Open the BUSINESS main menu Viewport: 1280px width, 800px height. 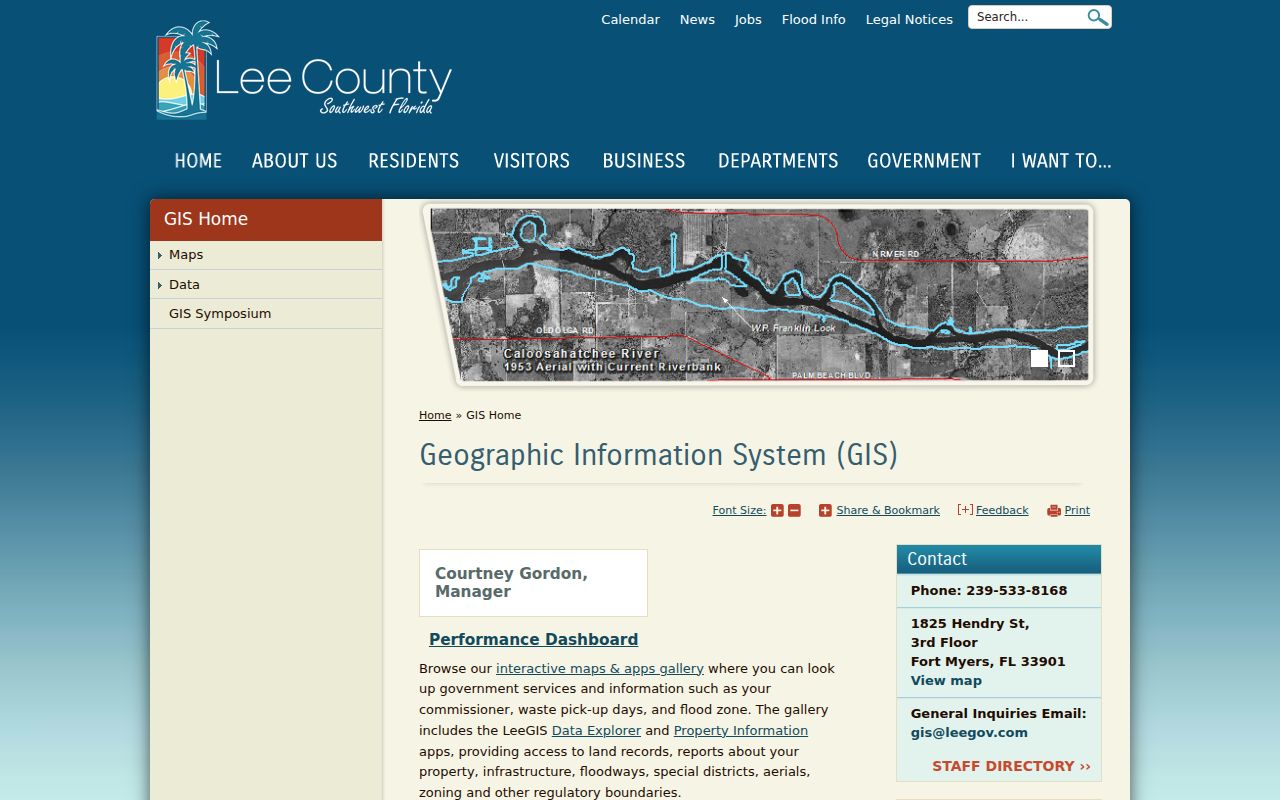pos(644,161)
